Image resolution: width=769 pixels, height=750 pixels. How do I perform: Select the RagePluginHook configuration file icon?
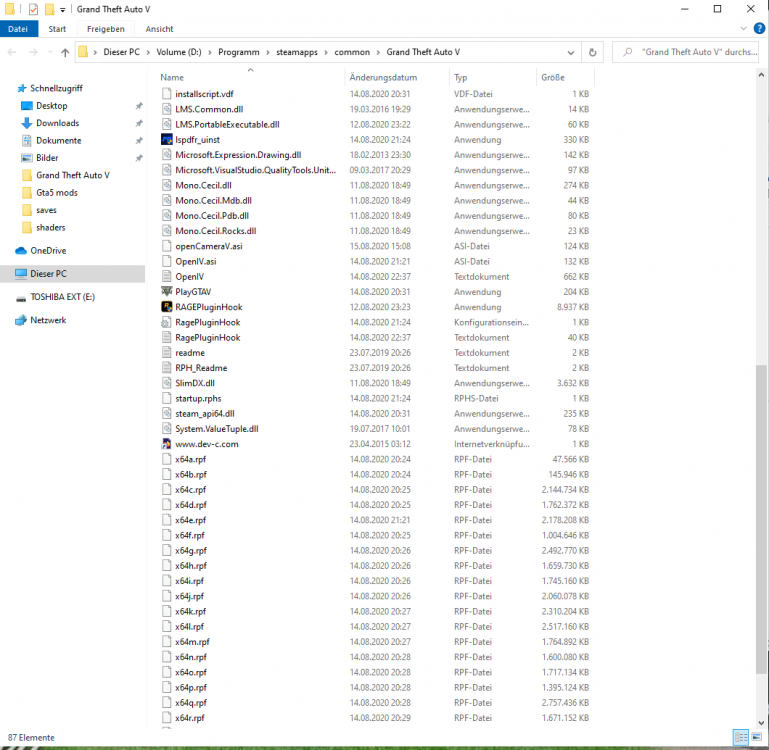[167, 322]
